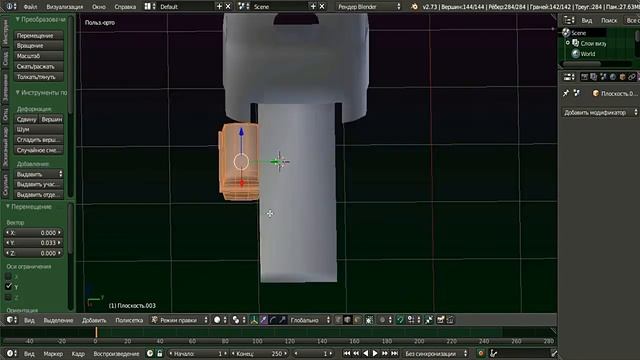The height and width of the screenshot is (360, 640).
Task: Select the translate manipulator arrow icon
Action: [x=264, y=320]
